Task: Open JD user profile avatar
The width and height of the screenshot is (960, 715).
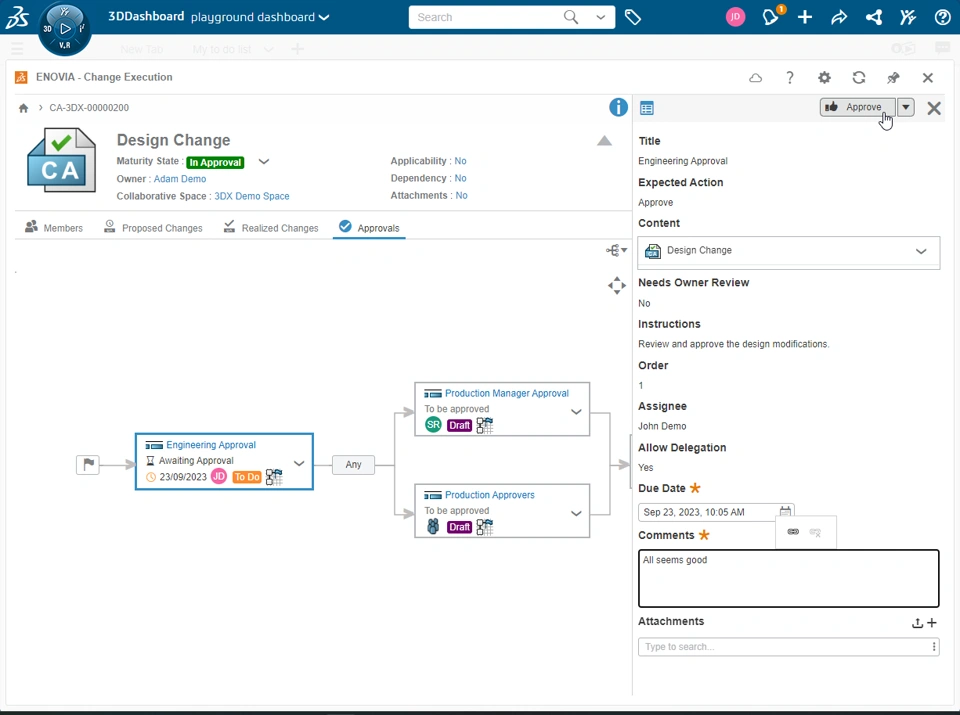Action: pyautogui.click(x=735, y=17)
